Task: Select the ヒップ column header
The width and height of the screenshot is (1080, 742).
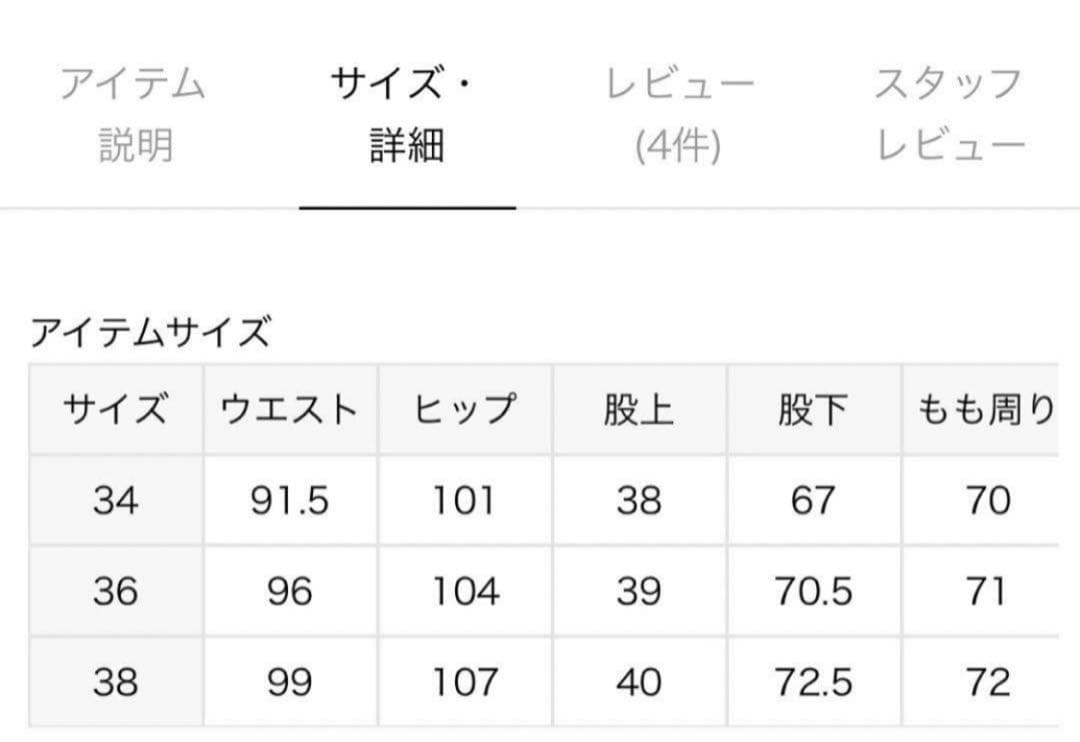Action: 463,407
